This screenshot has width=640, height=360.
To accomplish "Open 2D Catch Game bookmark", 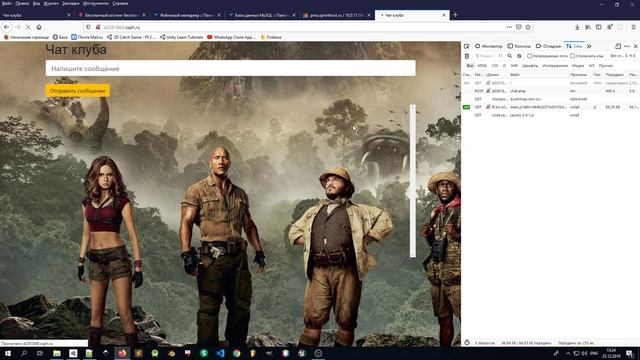I will point(131,37).
